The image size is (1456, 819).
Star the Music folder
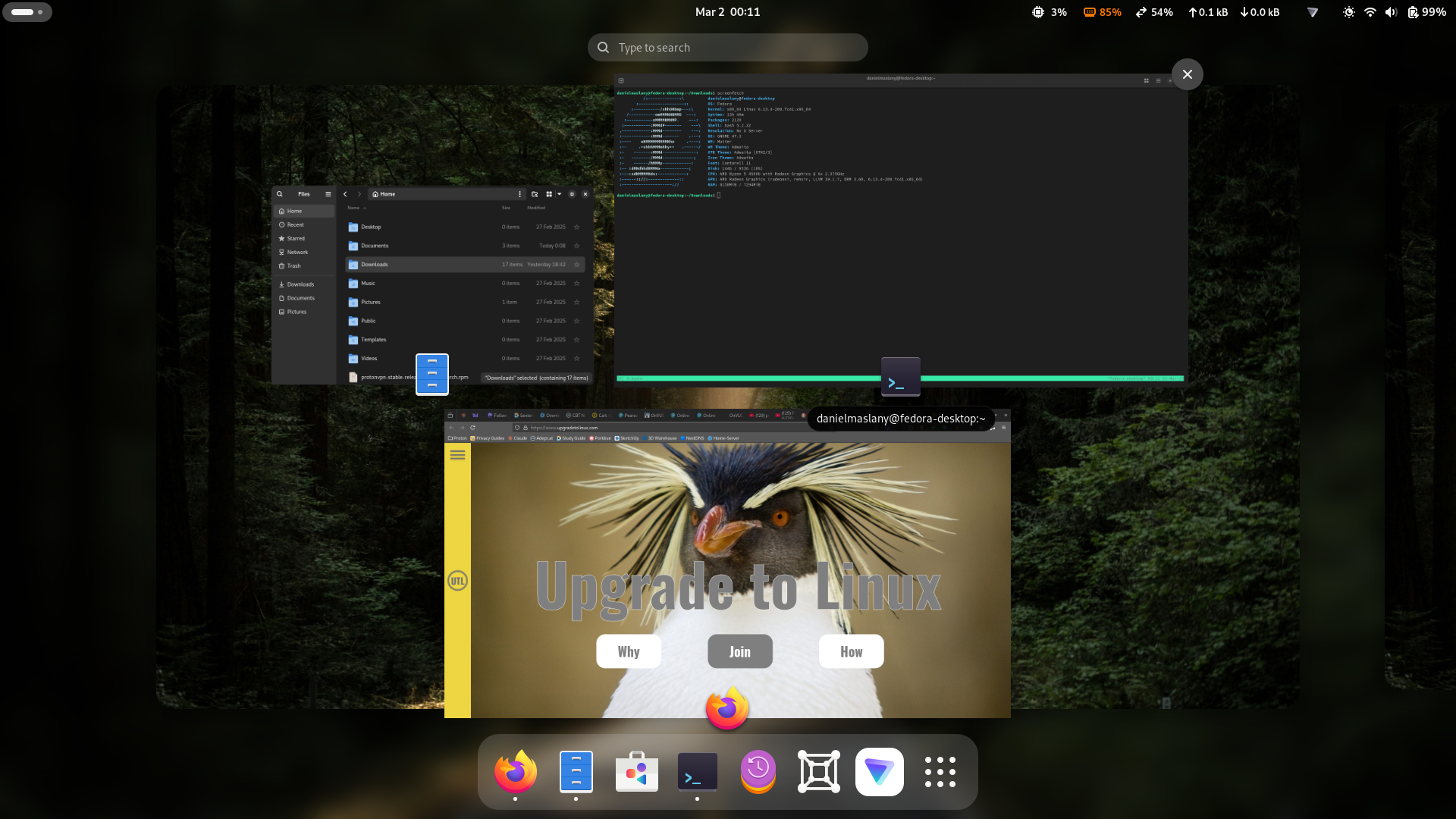[x=576, y=284]
